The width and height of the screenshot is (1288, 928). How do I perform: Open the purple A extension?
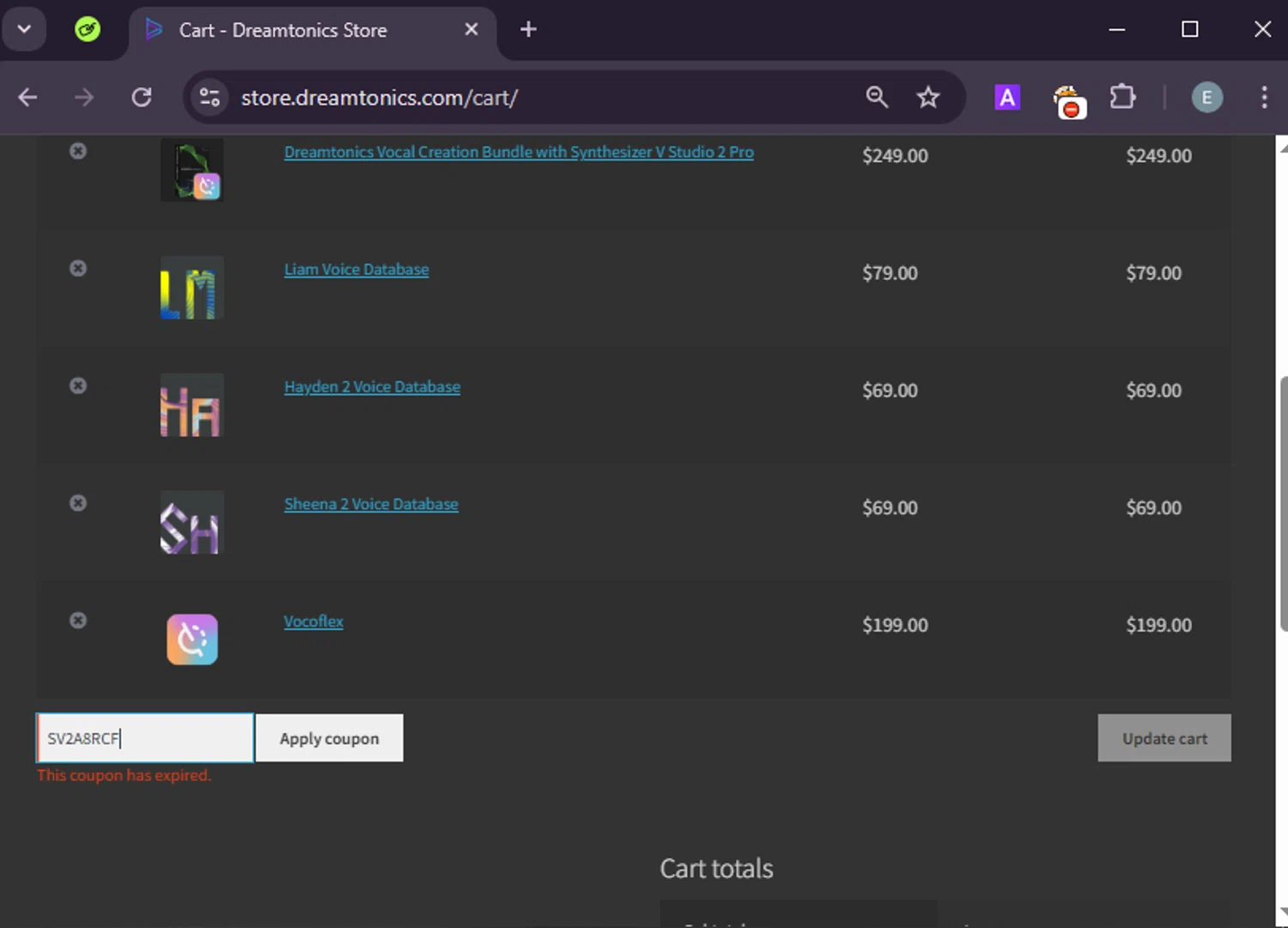[x=1007, y=97]
